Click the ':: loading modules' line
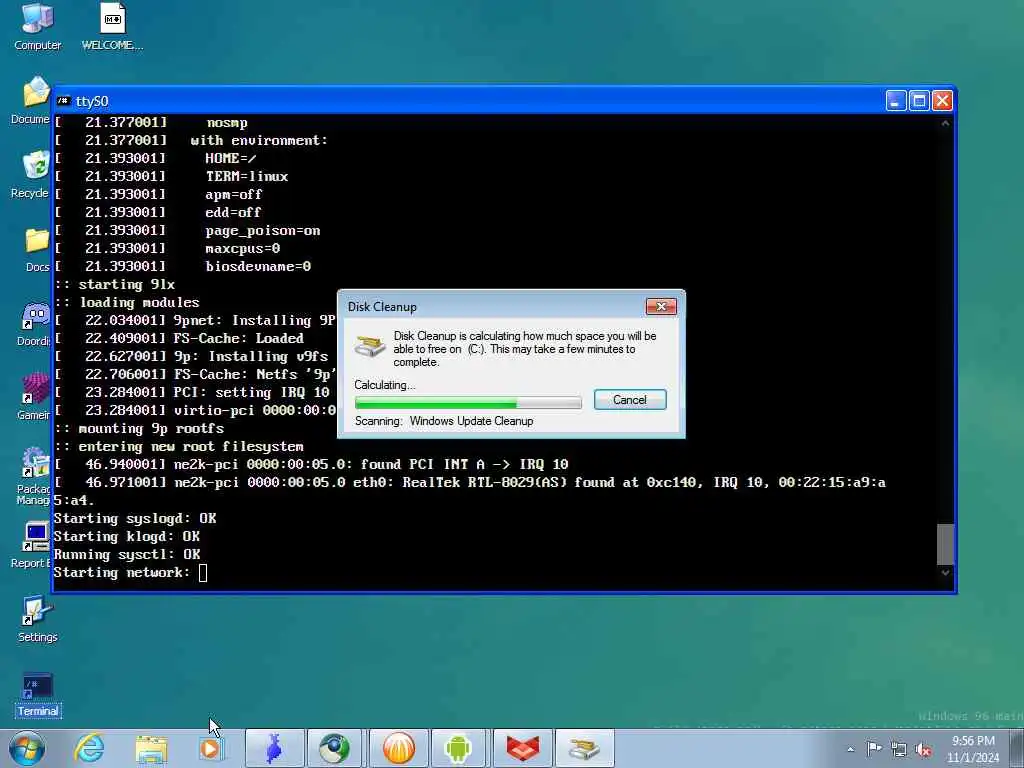Screen dimensions: 1024x768 (x=127, y=302)
